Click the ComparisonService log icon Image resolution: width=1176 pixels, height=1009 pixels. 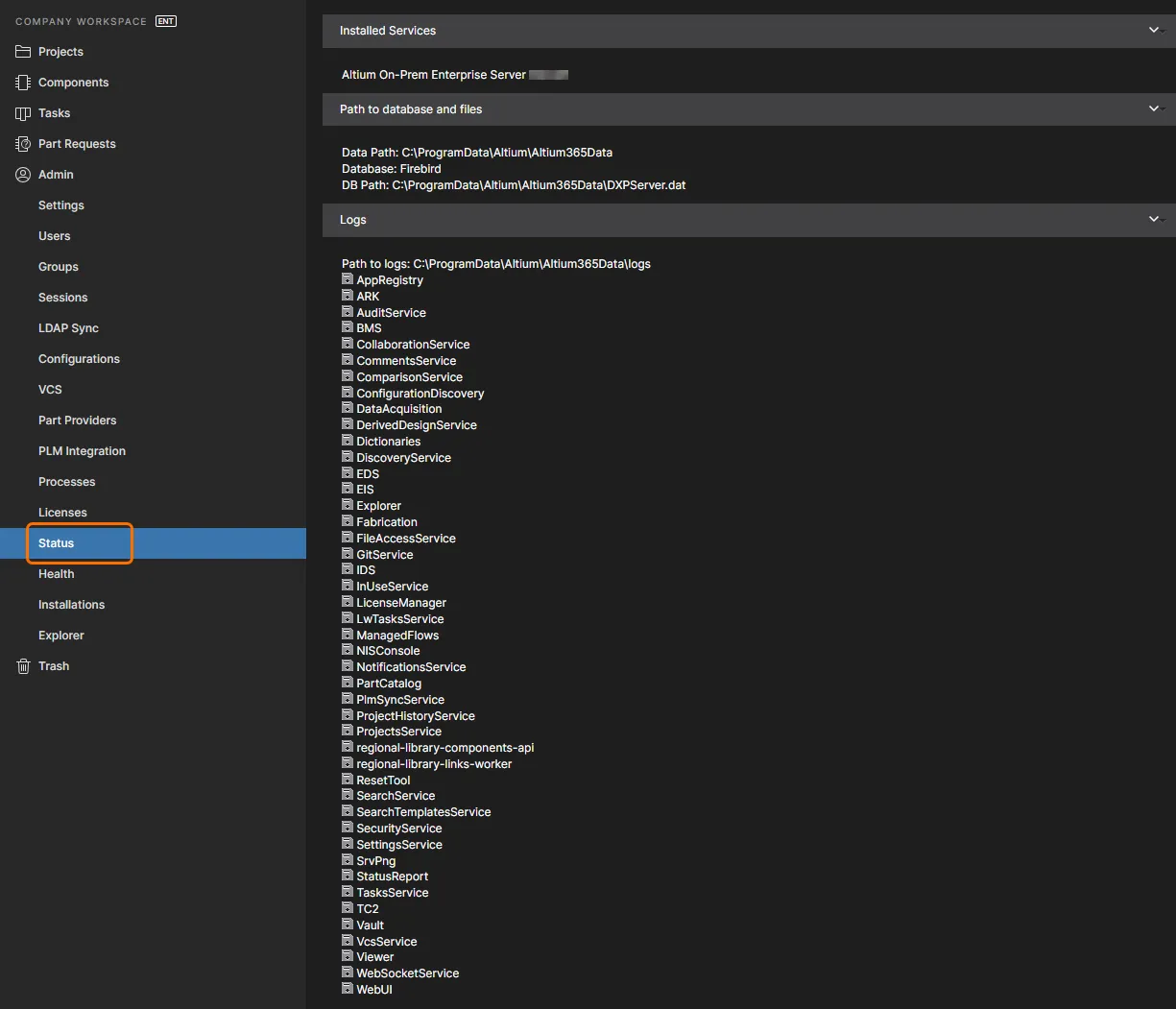[348, 376]
